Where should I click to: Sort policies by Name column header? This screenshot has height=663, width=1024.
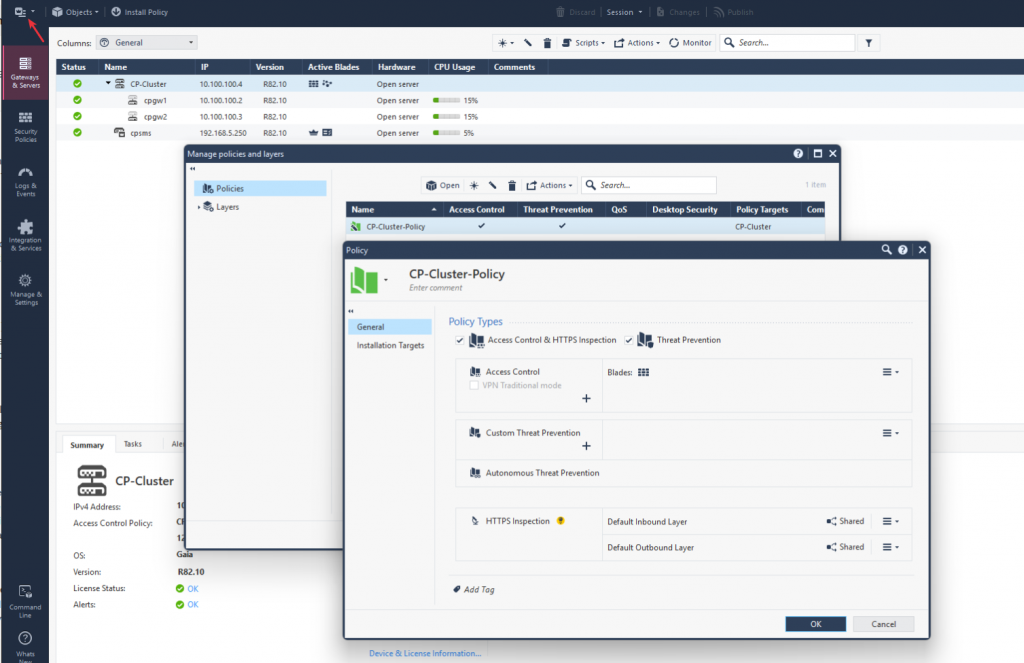pyautogui.click(x=394, y=210)
